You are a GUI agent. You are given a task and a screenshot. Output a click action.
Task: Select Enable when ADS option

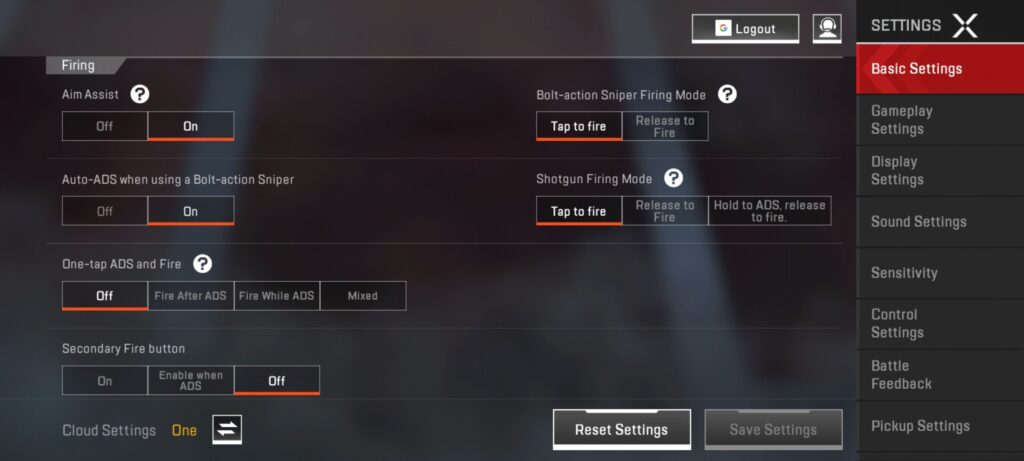191,381
